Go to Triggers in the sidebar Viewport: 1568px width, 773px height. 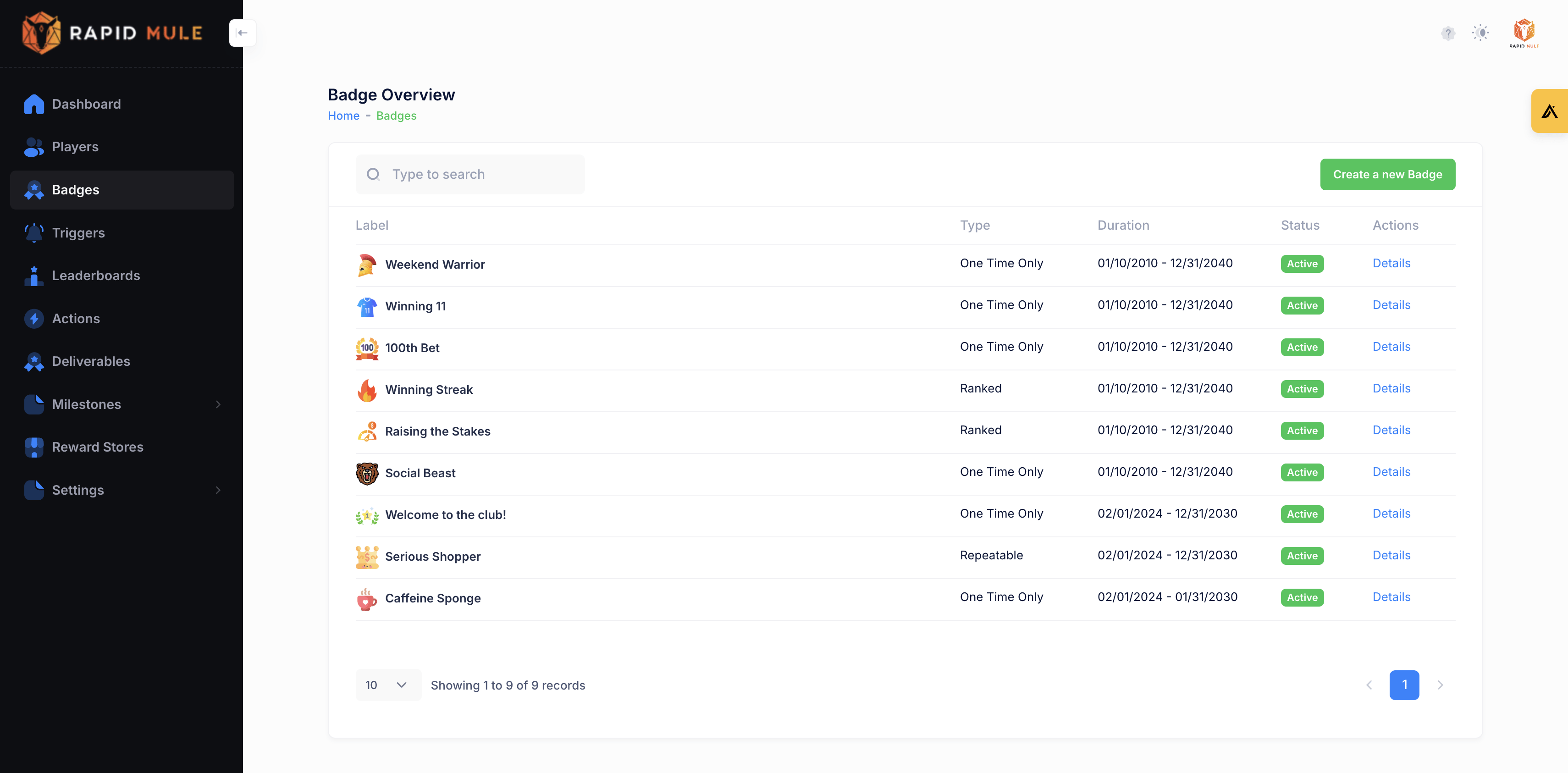pos(78,232)
